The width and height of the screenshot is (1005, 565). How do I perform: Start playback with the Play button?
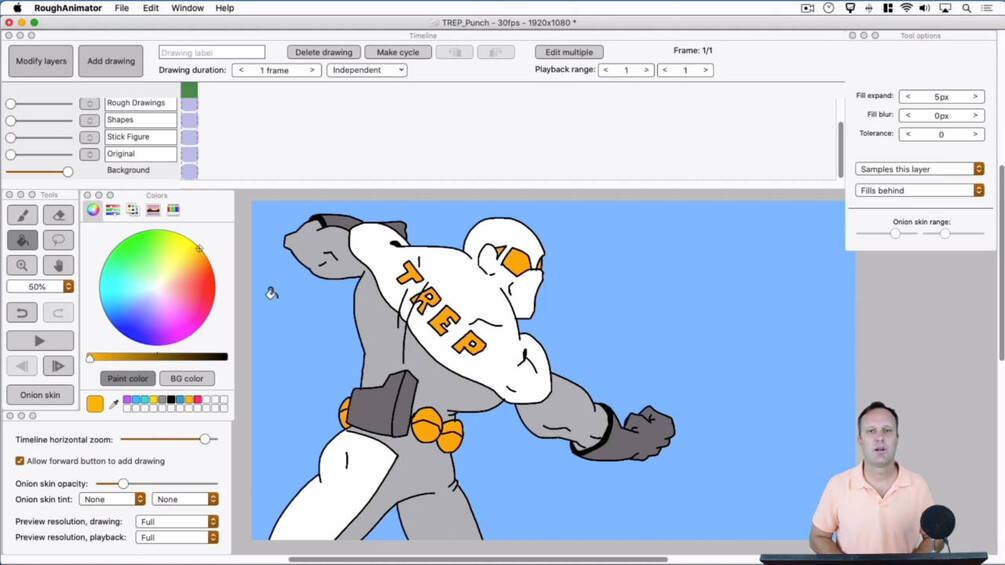[x=40, y=341]
